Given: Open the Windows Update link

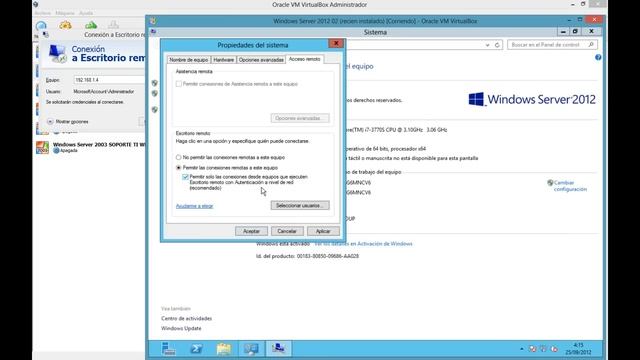Looking at the screenshot, I should (181, 328).
